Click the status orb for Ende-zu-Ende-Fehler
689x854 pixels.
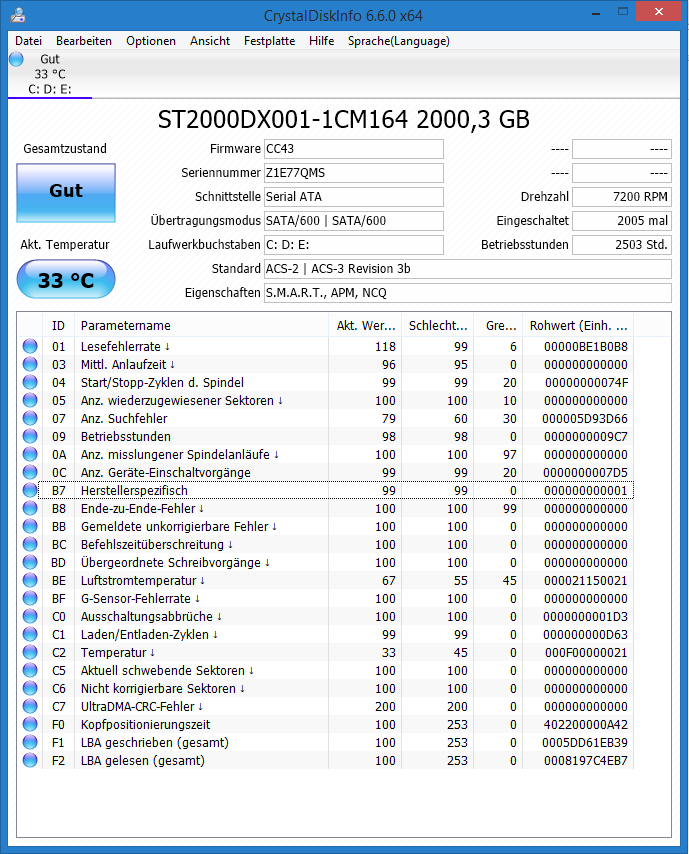(x=30, y=508)
